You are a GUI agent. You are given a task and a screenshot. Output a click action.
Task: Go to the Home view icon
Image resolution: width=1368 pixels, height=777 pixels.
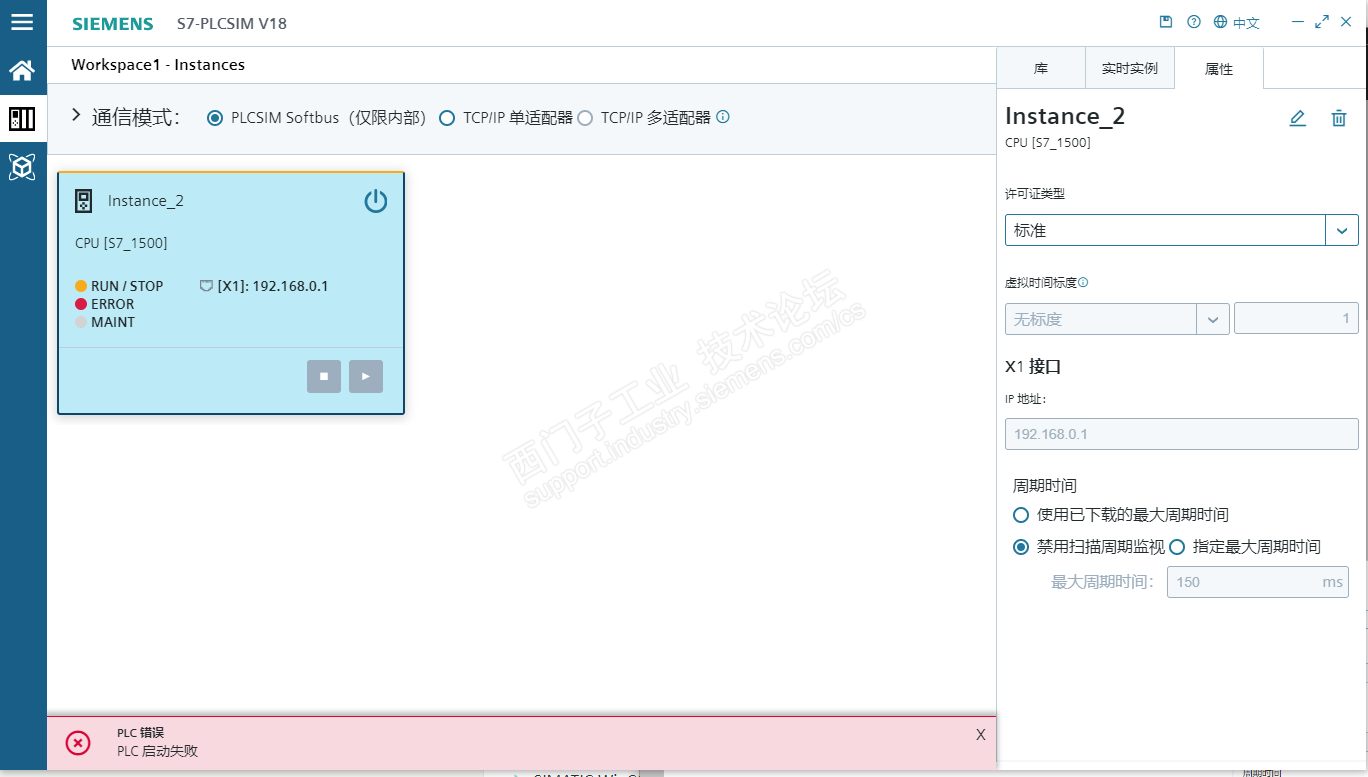pos(22,70)
